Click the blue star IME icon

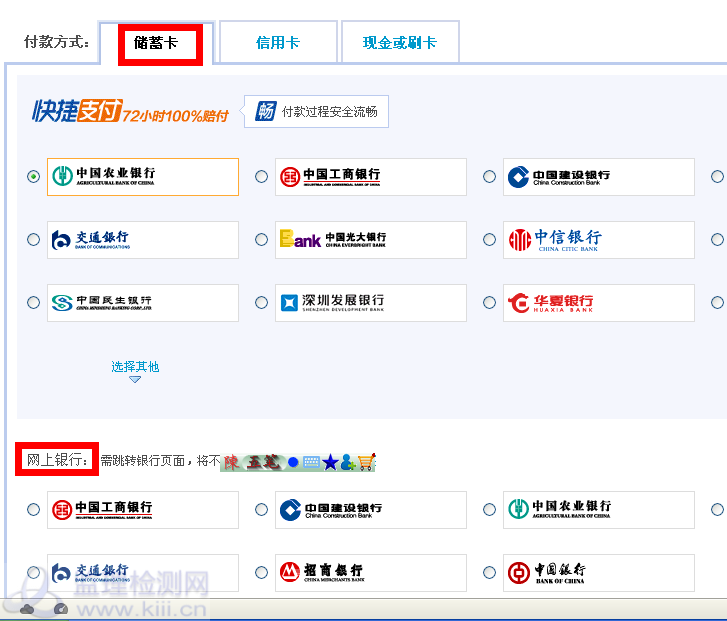point(330,462)
